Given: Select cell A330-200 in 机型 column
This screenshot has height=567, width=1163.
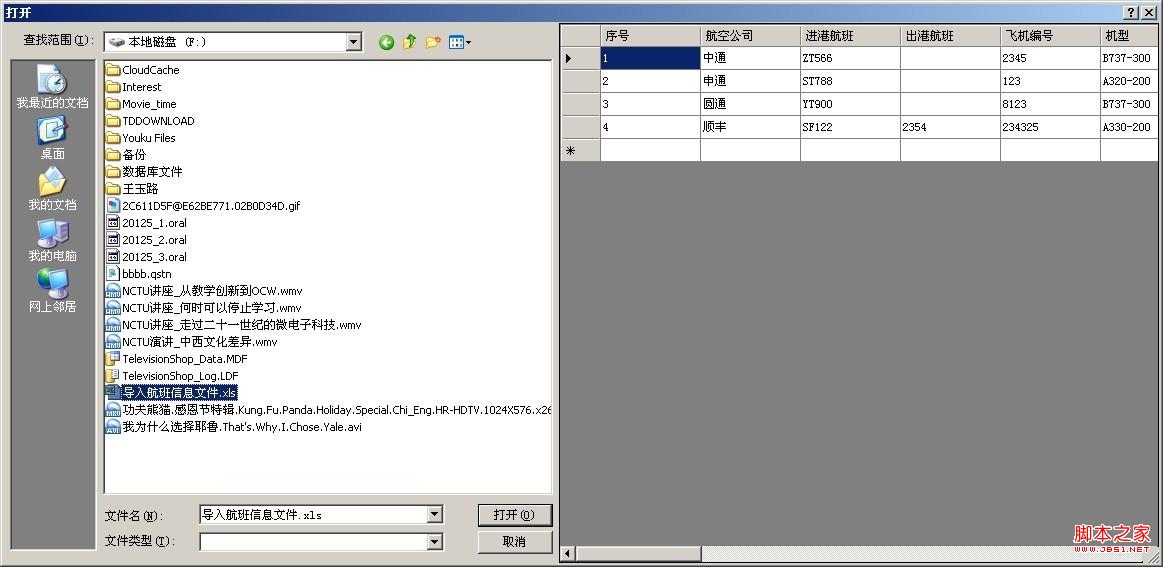Looking at the screenshot, I should tap(1129, 127).
